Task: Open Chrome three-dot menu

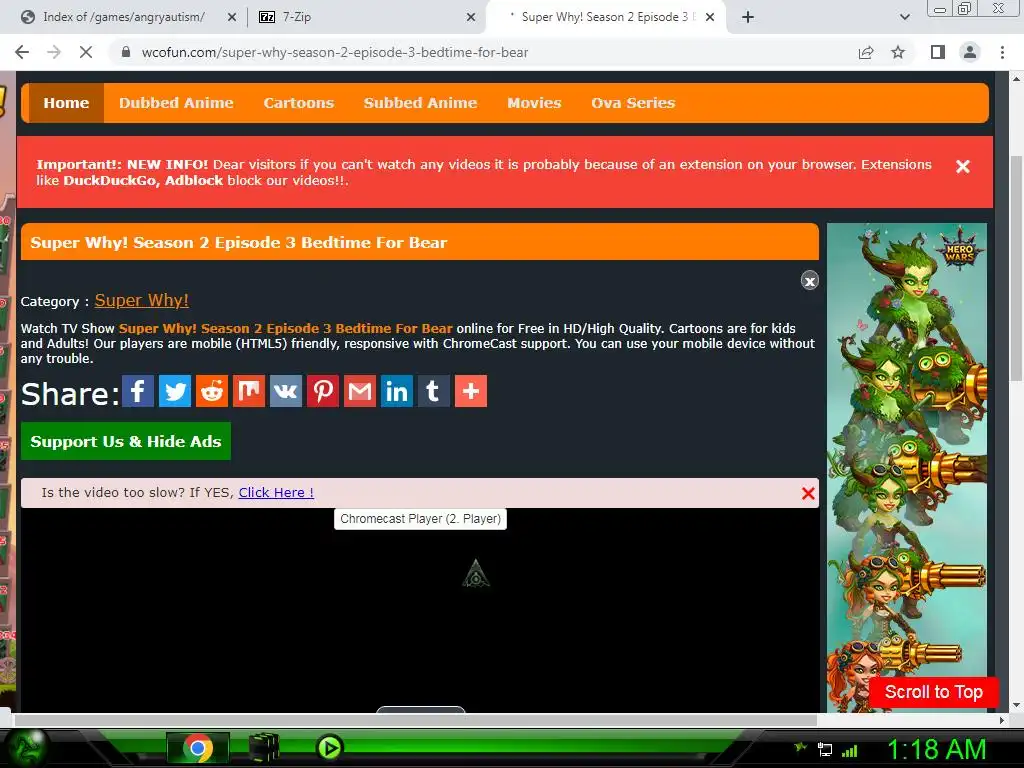Action: coord(1002,52)
